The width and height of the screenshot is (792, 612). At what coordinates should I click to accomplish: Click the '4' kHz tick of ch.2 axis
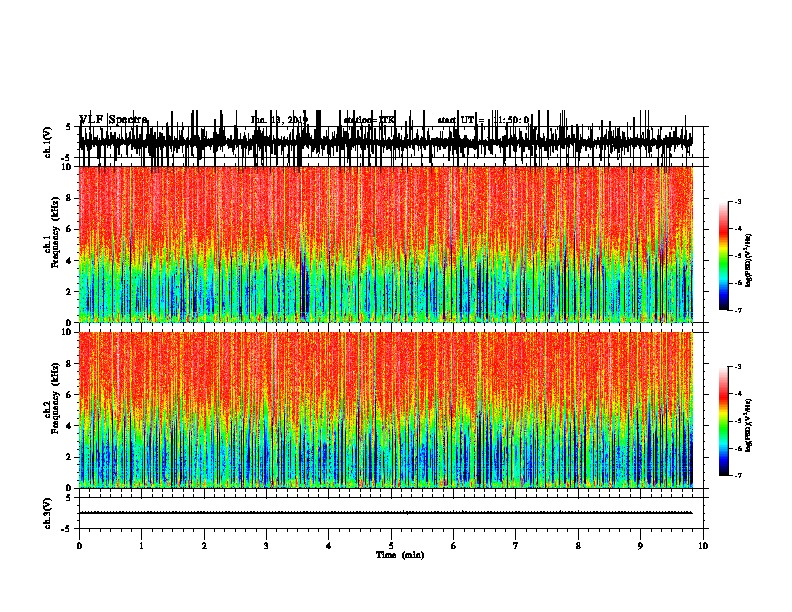click(70, 426)
